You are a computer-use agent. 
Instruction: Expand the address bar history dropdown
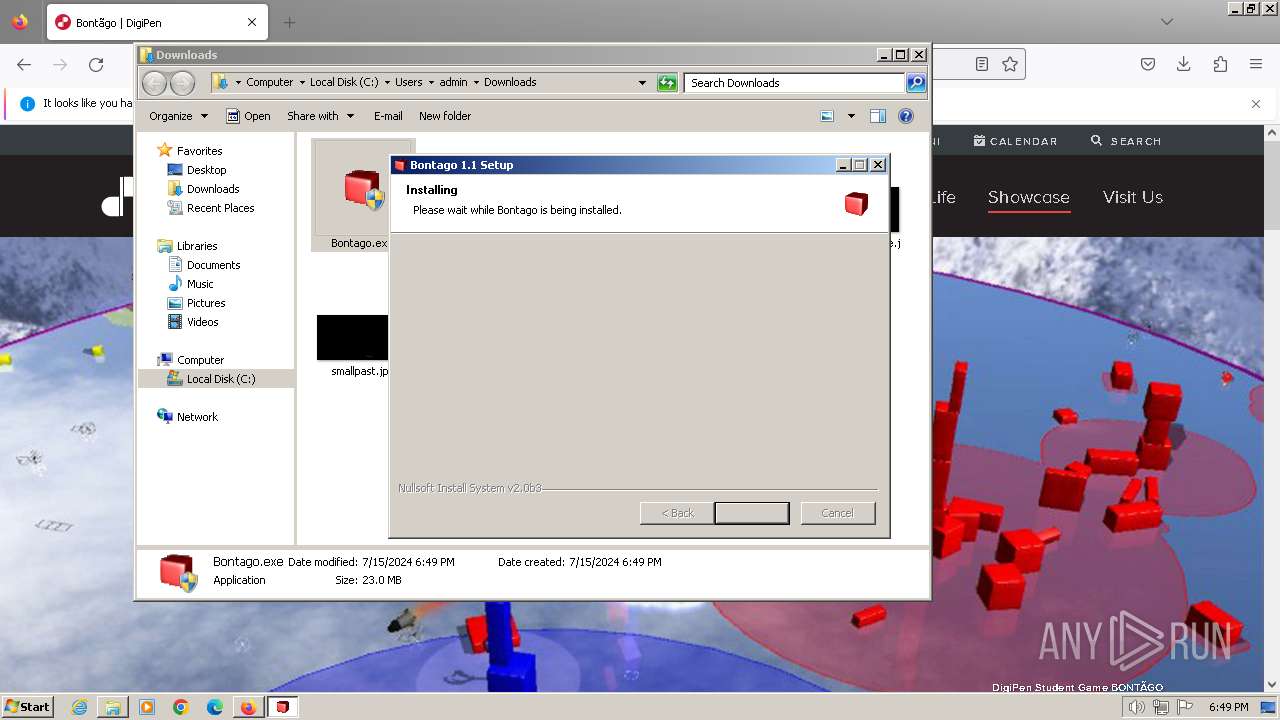(642, 83)
